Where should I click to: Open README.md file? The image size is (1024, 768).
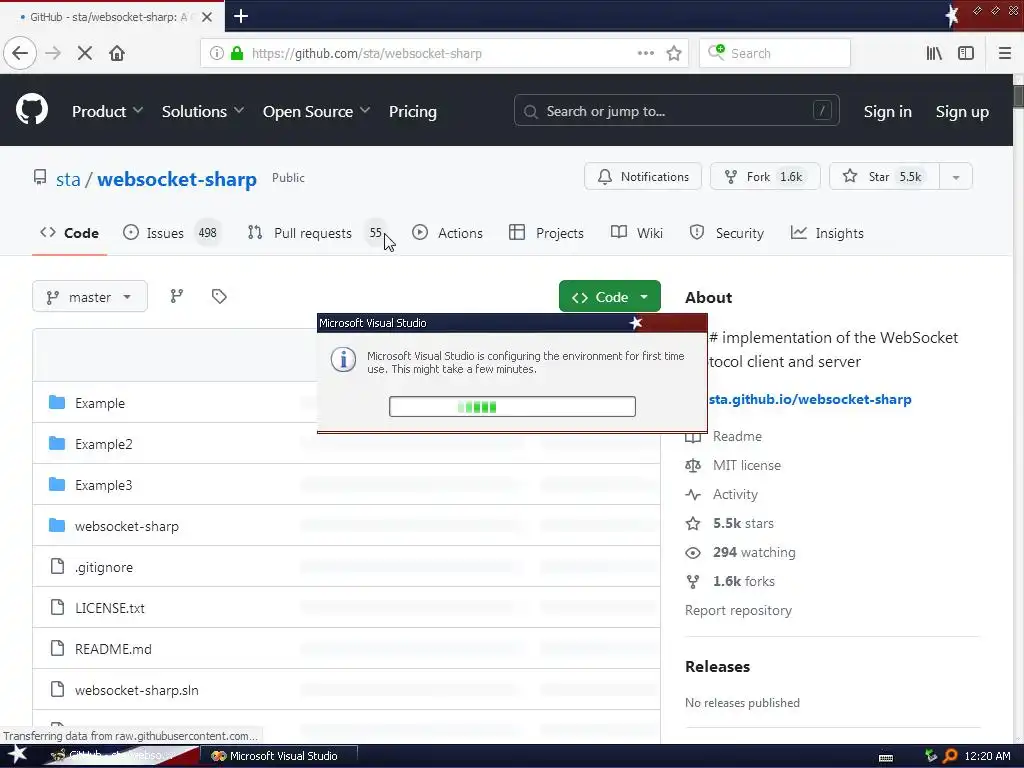(113, 649)
